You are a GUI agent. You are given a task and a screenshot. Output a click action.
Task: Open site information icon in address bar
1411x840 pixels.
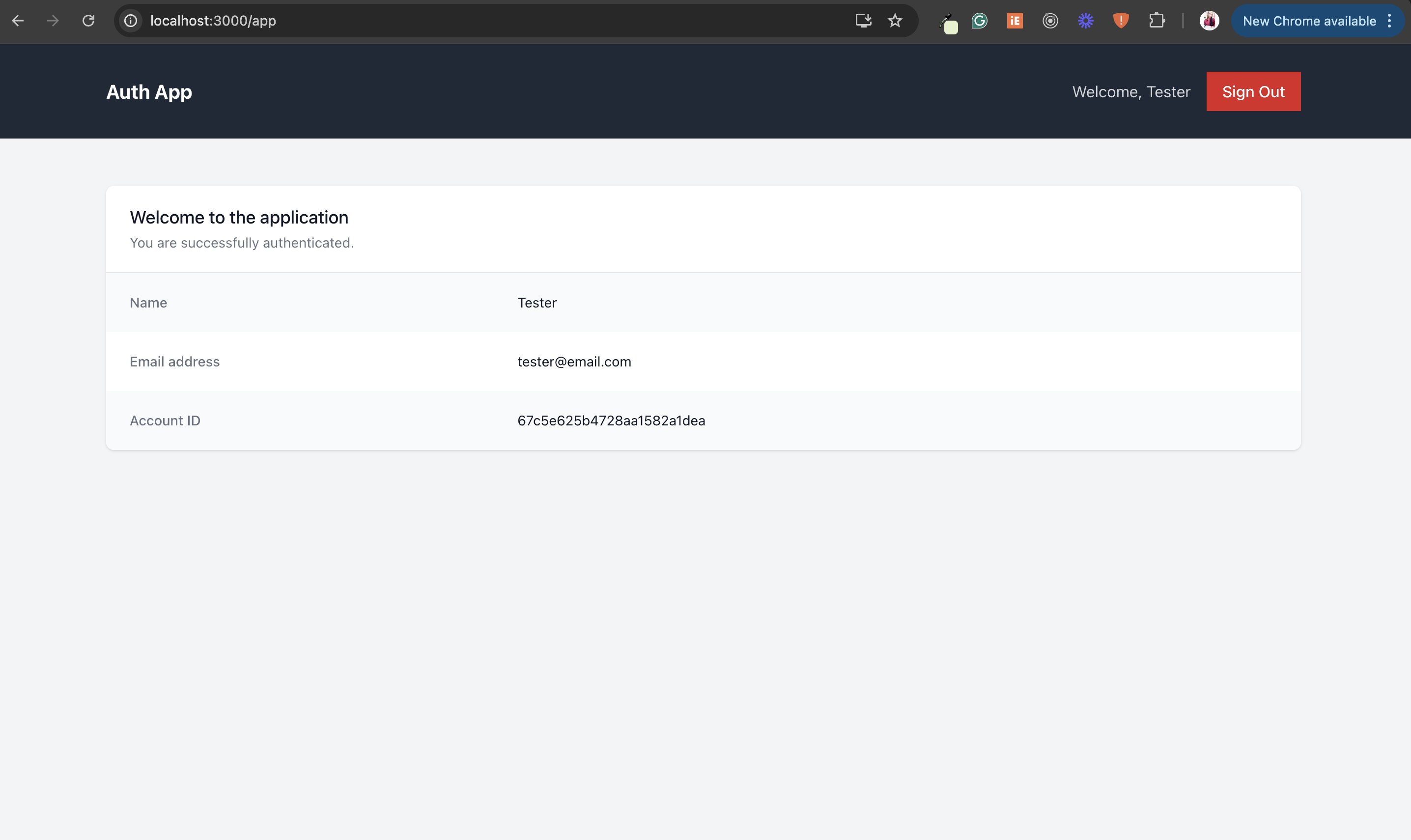(131, 21)
